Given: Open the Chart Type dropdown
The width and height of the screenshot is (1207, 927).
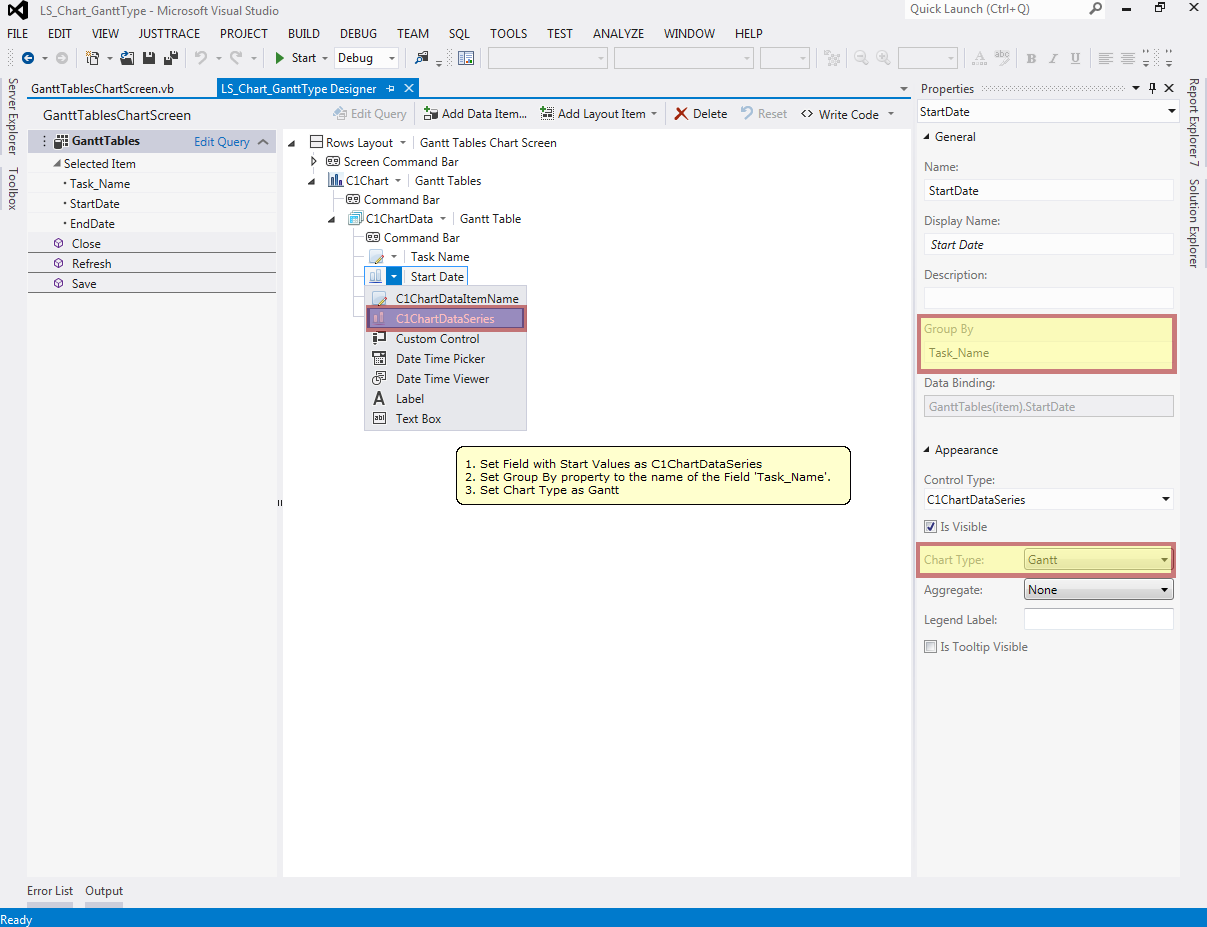Looking at the screenshot, I should pos(1165,560).
